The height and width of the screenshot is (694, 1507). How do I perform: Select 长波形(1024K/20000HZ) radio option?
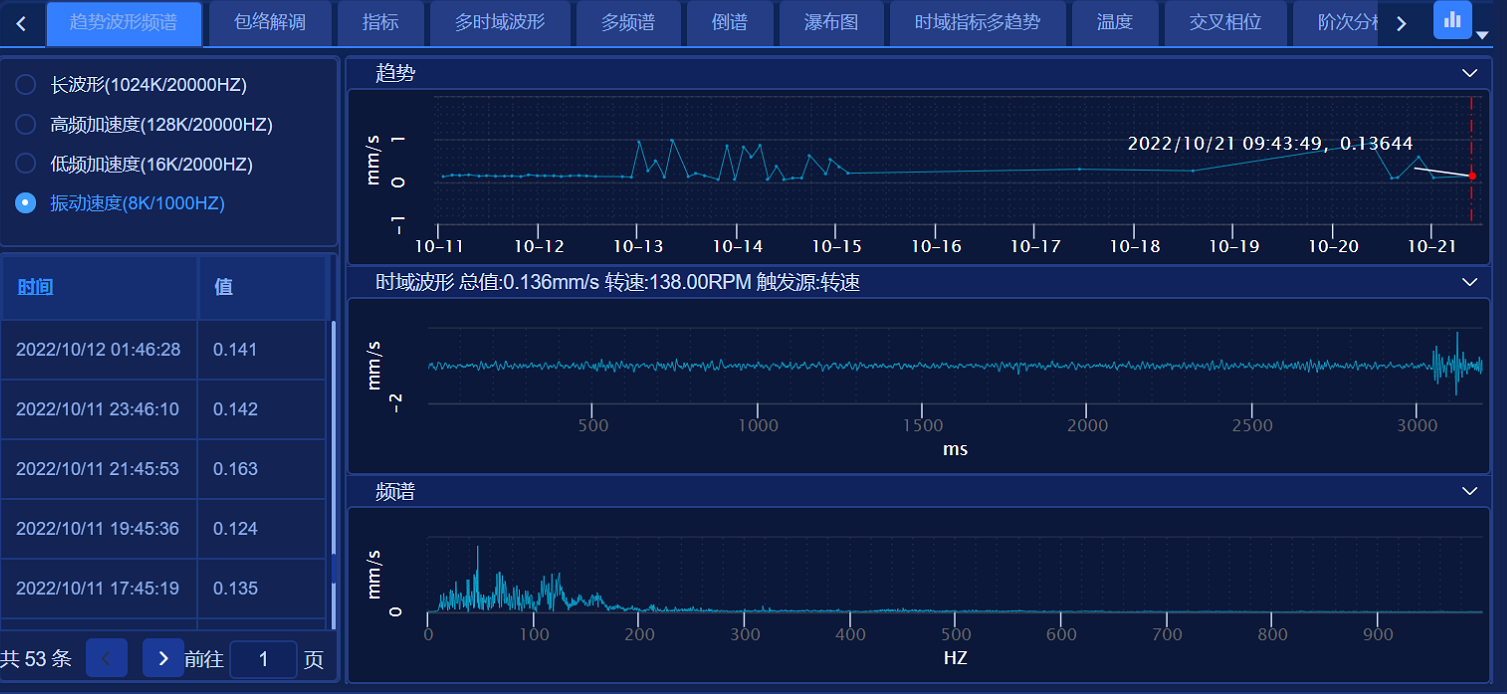coord(26,85)
